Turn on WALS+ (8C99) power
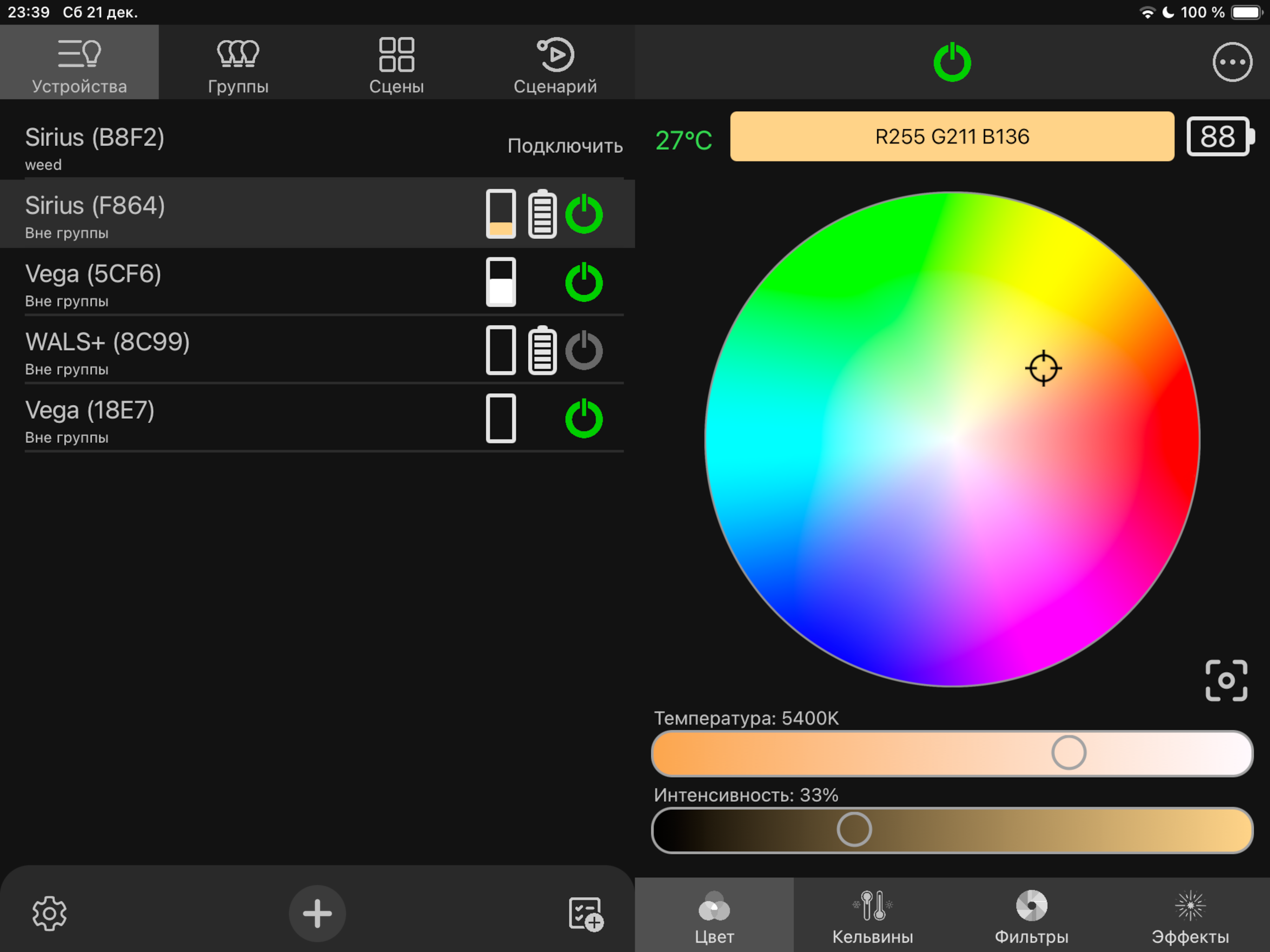 584,350
